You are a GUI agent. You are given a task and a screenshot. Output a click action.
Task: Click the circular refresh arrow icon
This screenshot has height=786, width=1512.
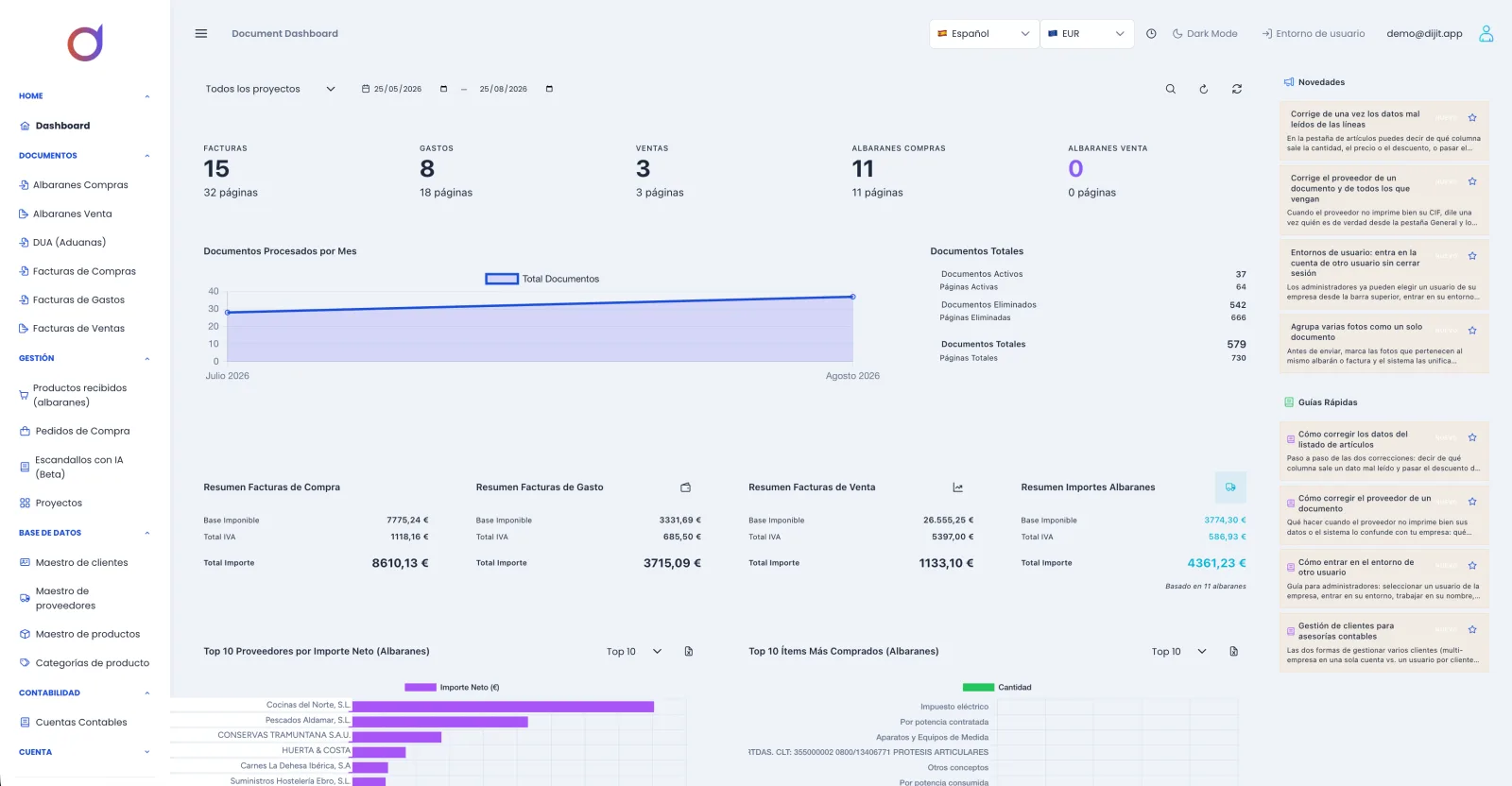(x=1203, y=89)
